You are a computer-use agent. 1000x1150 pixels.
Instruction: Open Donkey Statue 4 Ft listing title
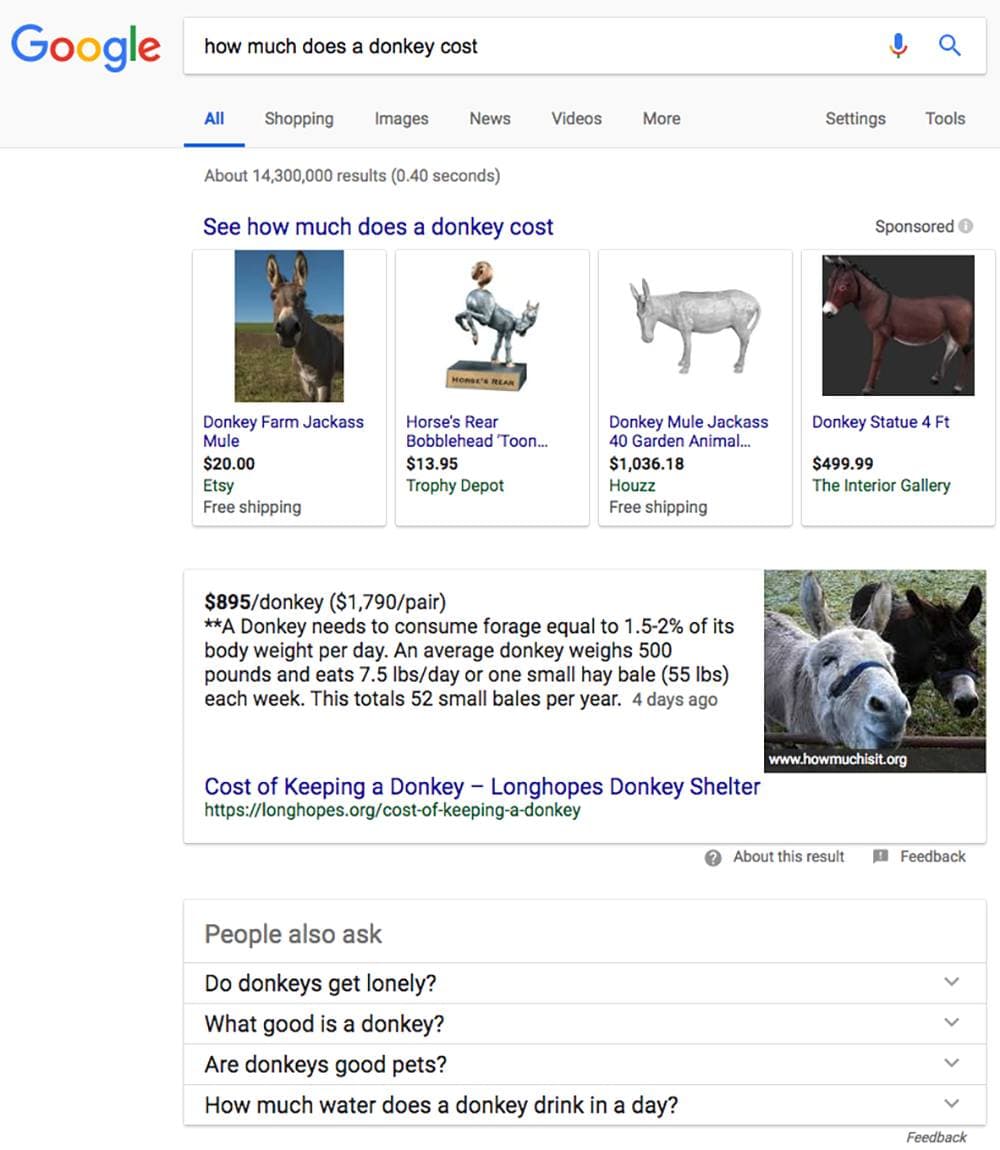pos(880,422)
